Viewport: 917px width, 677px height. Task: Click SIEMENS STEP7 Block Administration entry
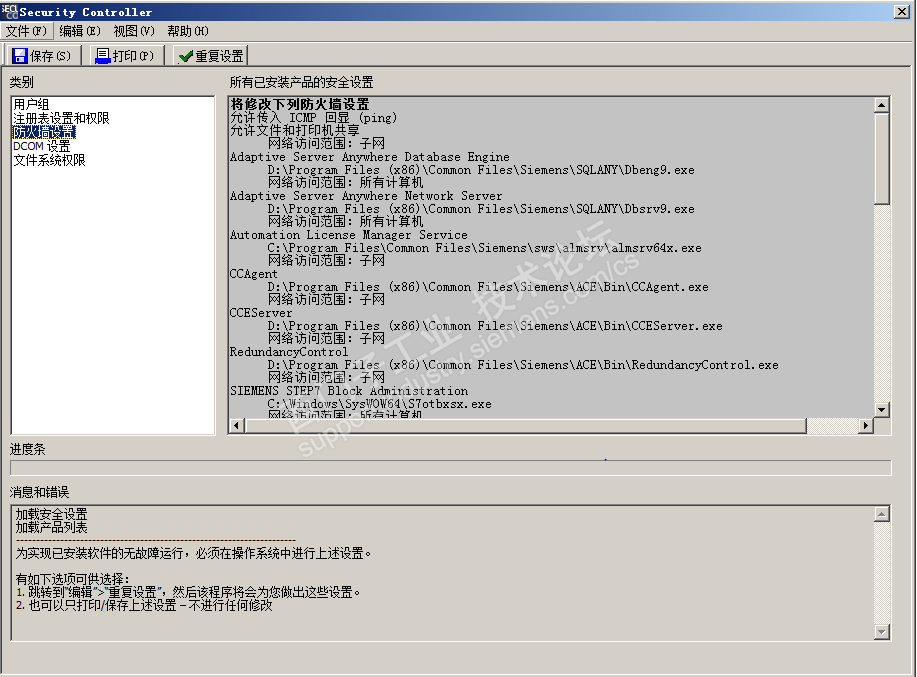click(x=349, y=391)
